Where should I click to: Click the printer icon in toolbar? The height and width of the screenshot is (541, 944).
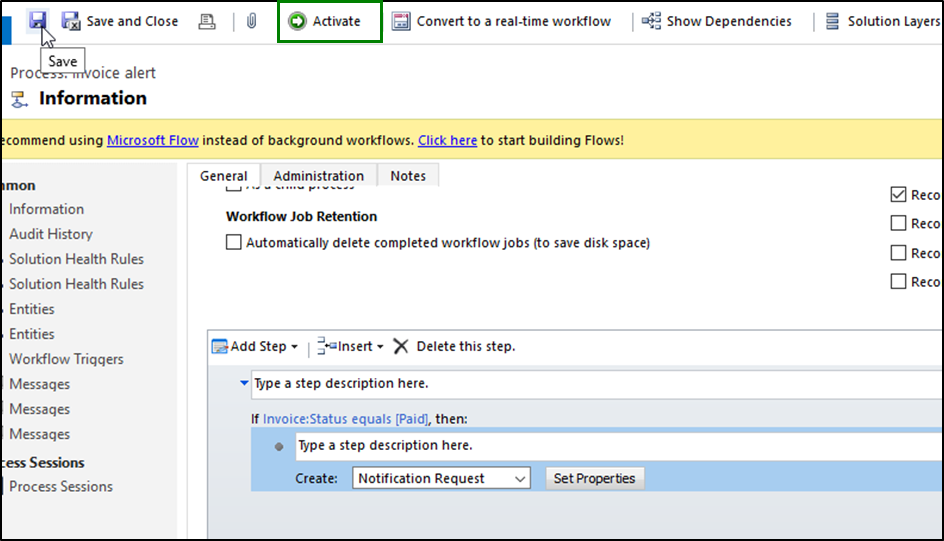coord(207,22)
